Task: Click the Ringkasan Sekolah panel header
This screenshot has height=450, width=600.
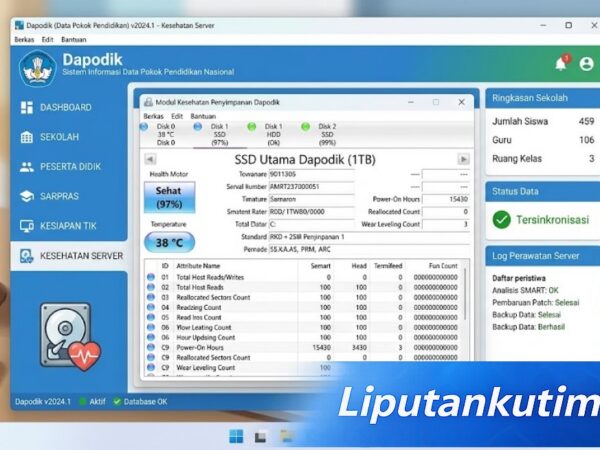Action: pyautogui.click(x=543, y=98)
